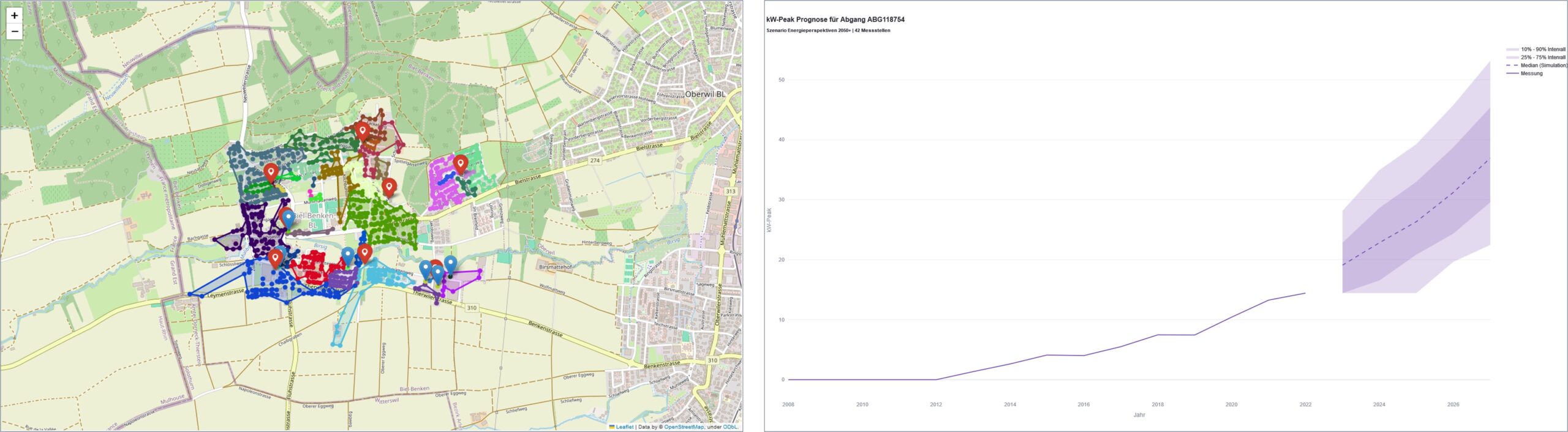The height and width of the screenshot is (432, 1568).
Task: Click the Messung line's 2022 endpoint
Action: 1305,293
